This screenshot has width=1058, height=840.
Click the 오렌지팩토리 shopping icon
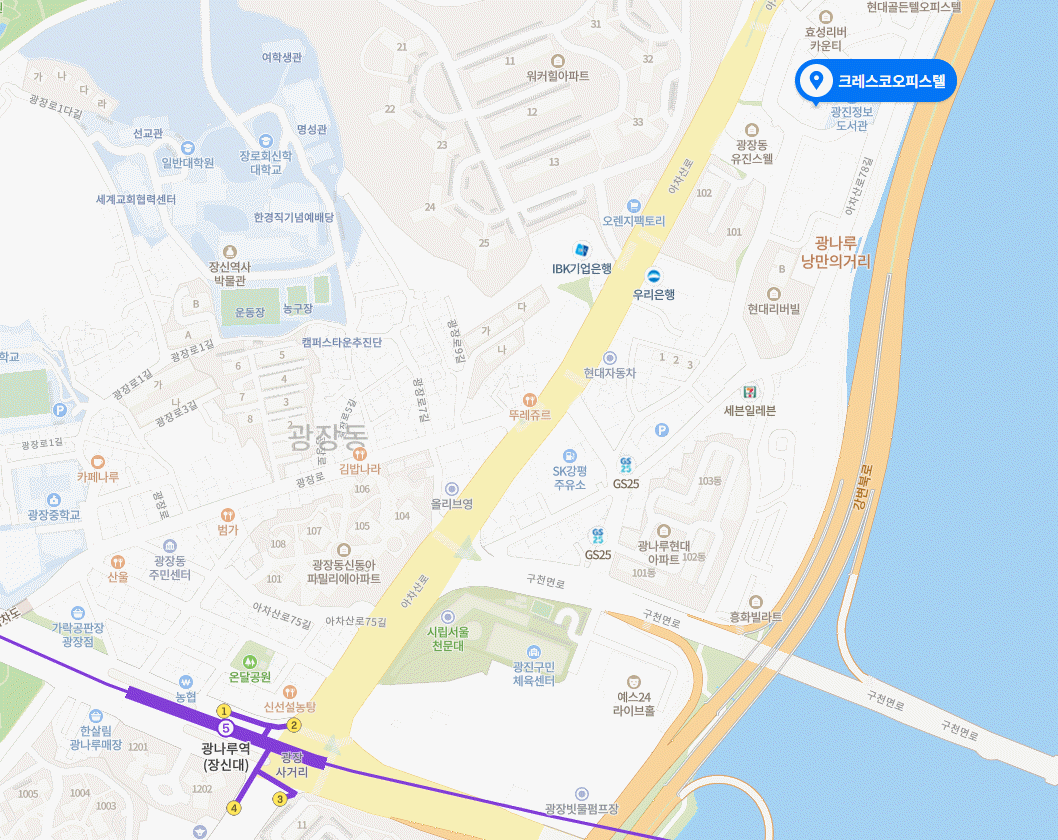633,205
